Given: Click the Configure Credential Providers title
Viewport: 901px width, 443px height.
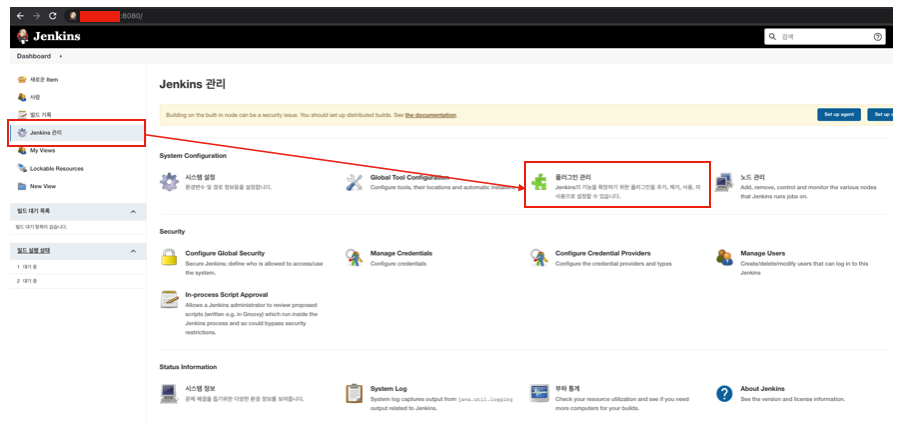Looking at the screenshot, I should coord(603,253).
